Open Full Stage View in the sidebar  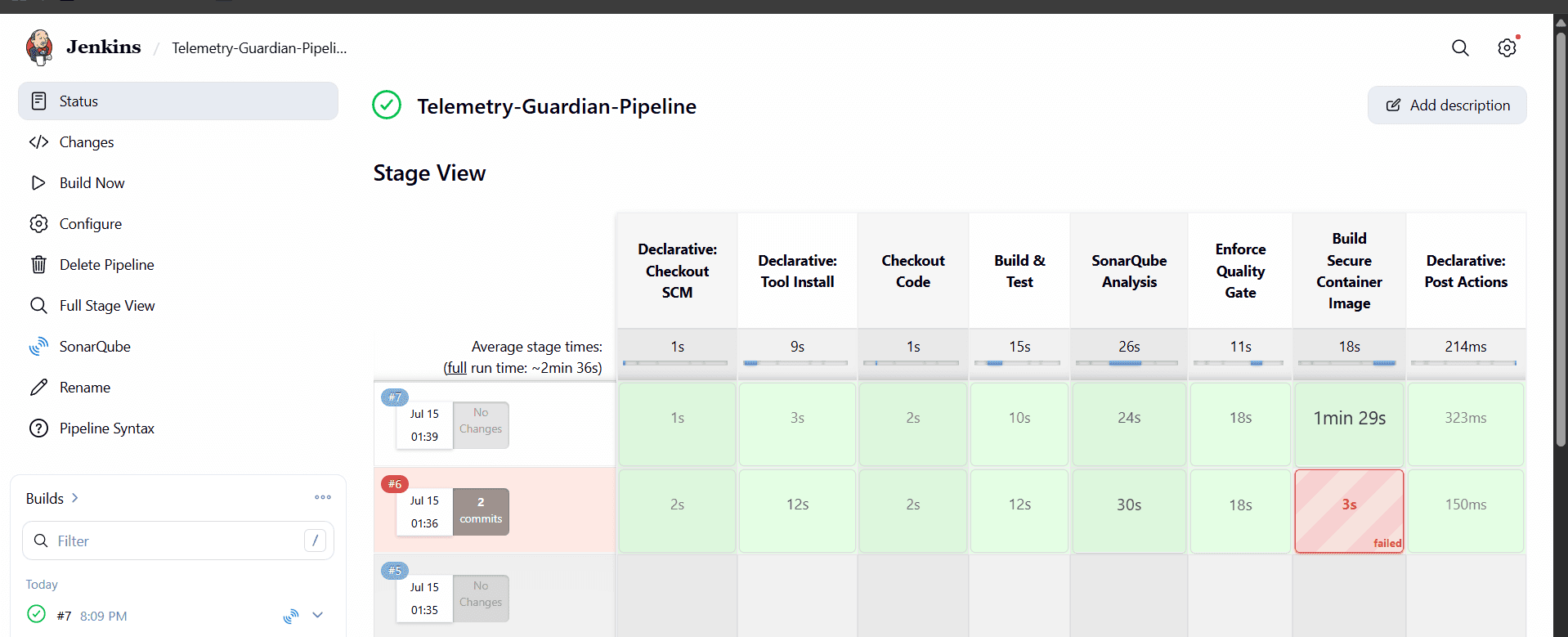point(178,306)
